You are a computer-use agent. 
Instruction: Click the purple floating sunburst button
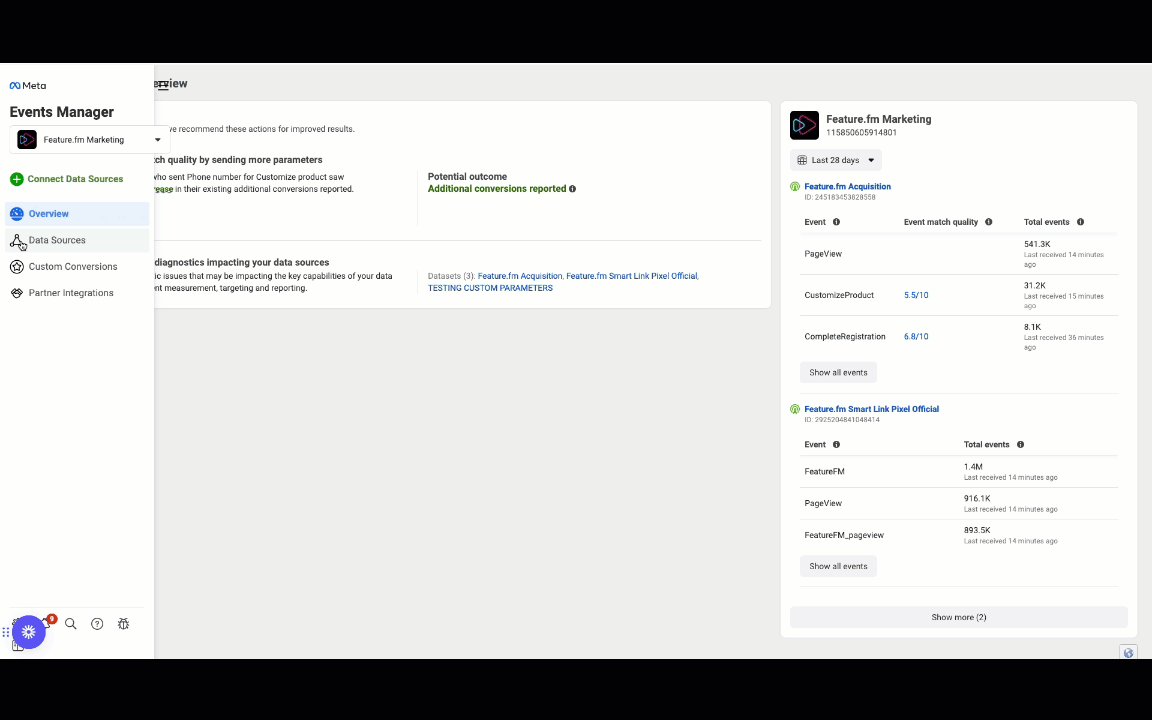[x=29, y=632]
